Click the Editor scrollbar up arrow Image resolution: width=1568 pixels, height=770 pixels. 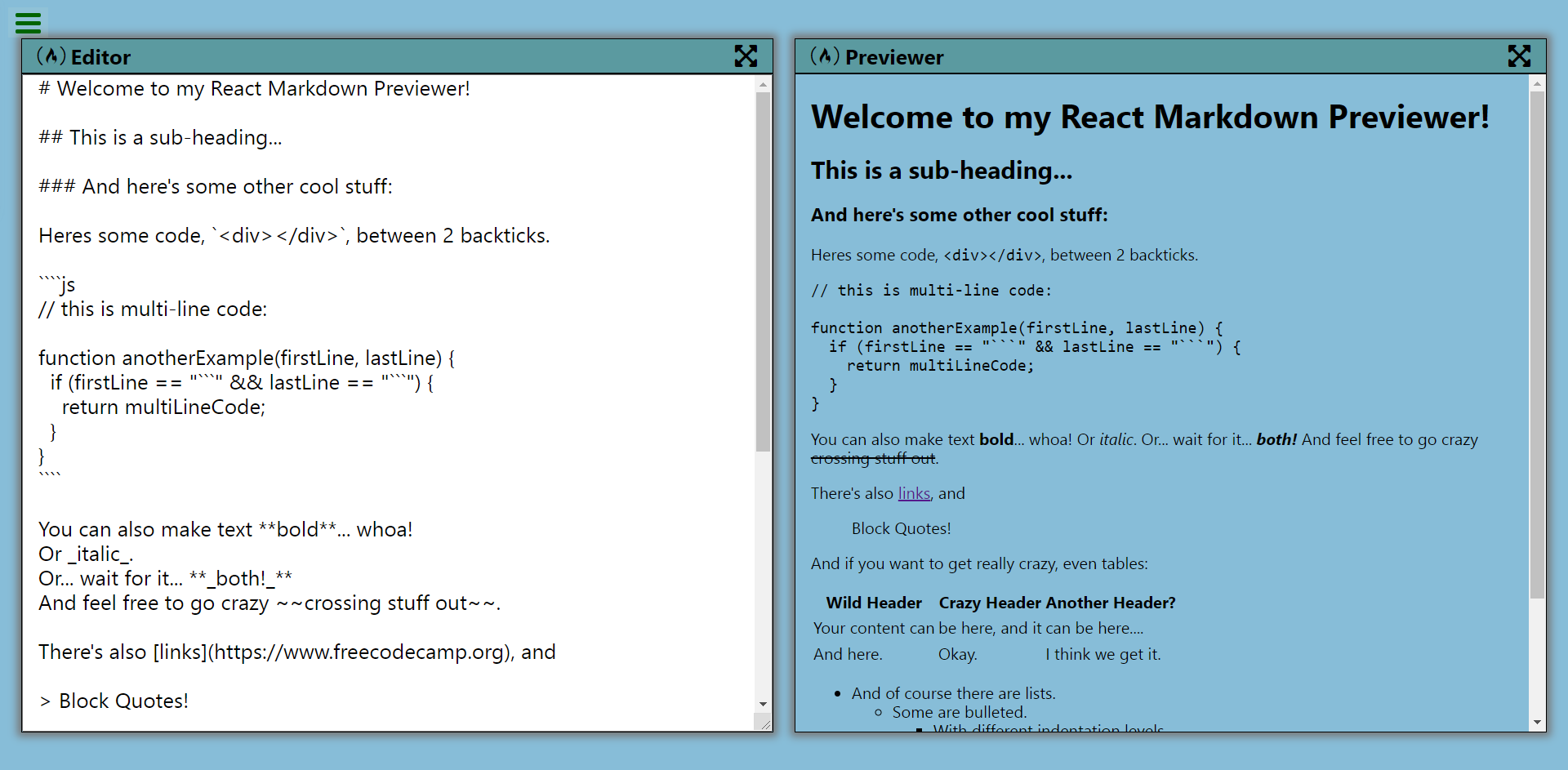[x=763, y=84]
